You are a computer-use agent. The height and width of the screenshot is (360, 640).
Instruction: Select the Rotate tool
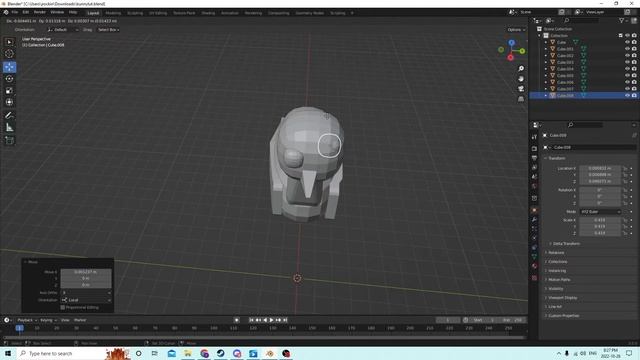tap(9, 79)
